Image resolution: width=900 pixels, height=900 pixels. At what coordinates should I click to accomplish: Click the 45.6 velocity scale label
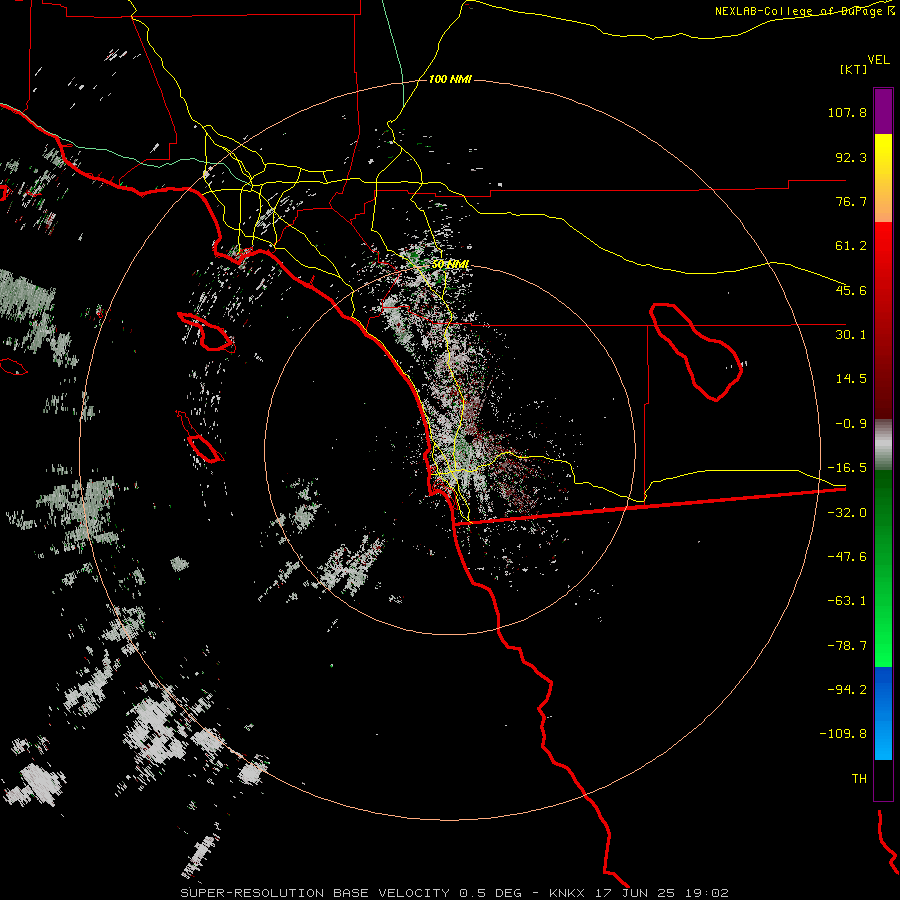pos(851,290)
